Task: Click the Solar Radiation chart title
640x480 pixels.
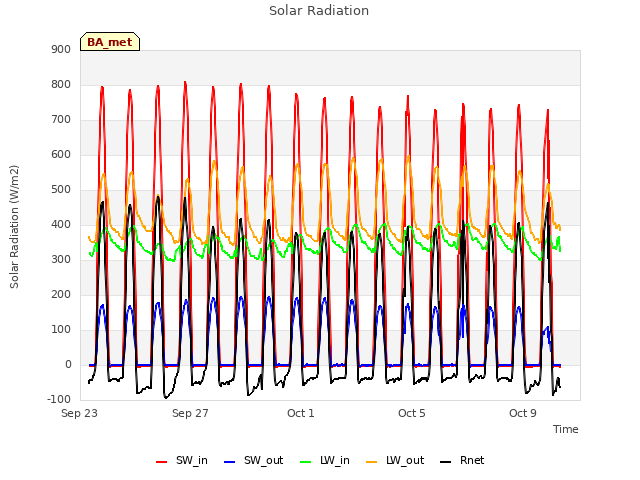Action: [x=319, y=11]
